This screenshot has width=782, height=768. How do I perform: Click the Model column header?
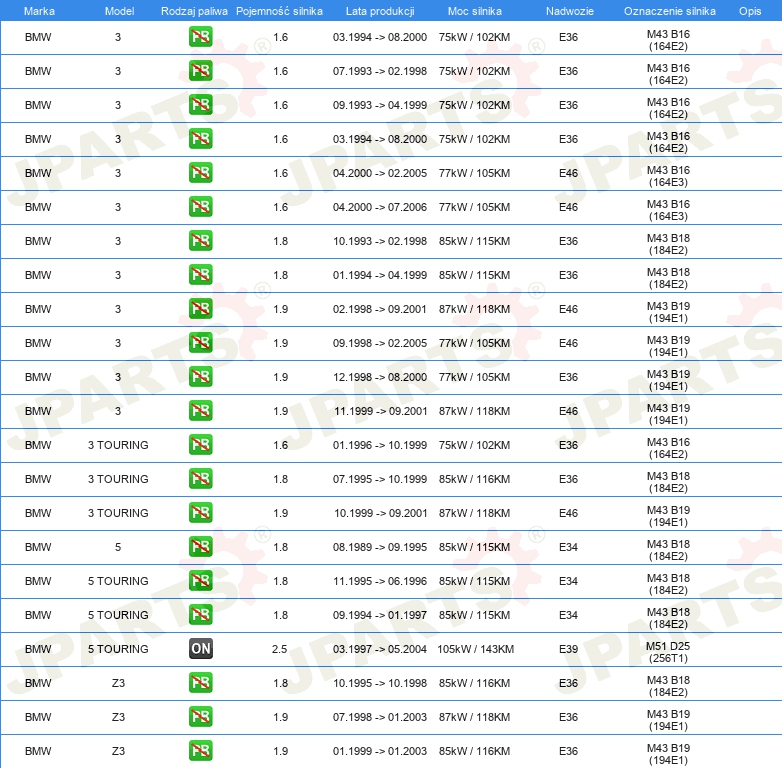pos(119,11)
